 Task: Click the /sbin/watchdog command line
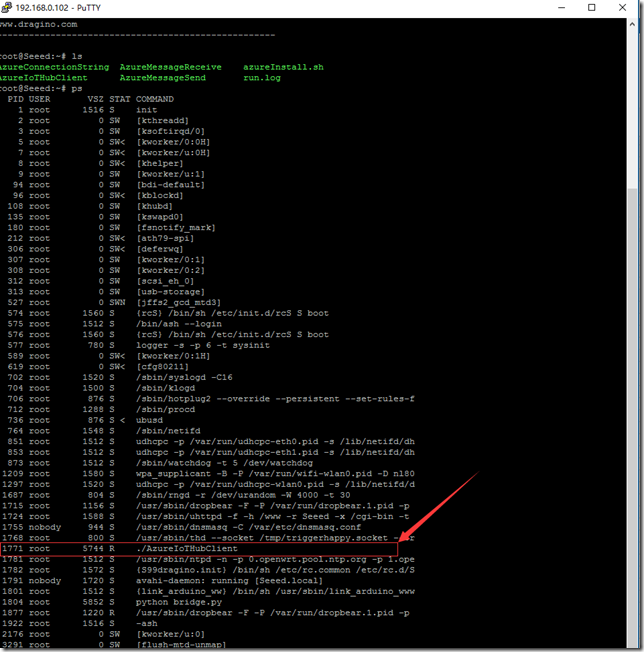pos(224,463)
